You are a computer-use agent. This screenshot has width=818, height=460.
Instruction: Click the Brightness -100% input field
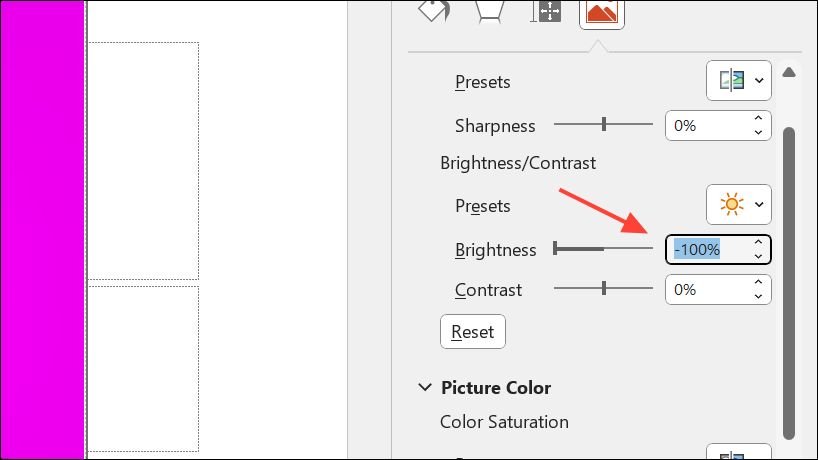click(705, 249)
